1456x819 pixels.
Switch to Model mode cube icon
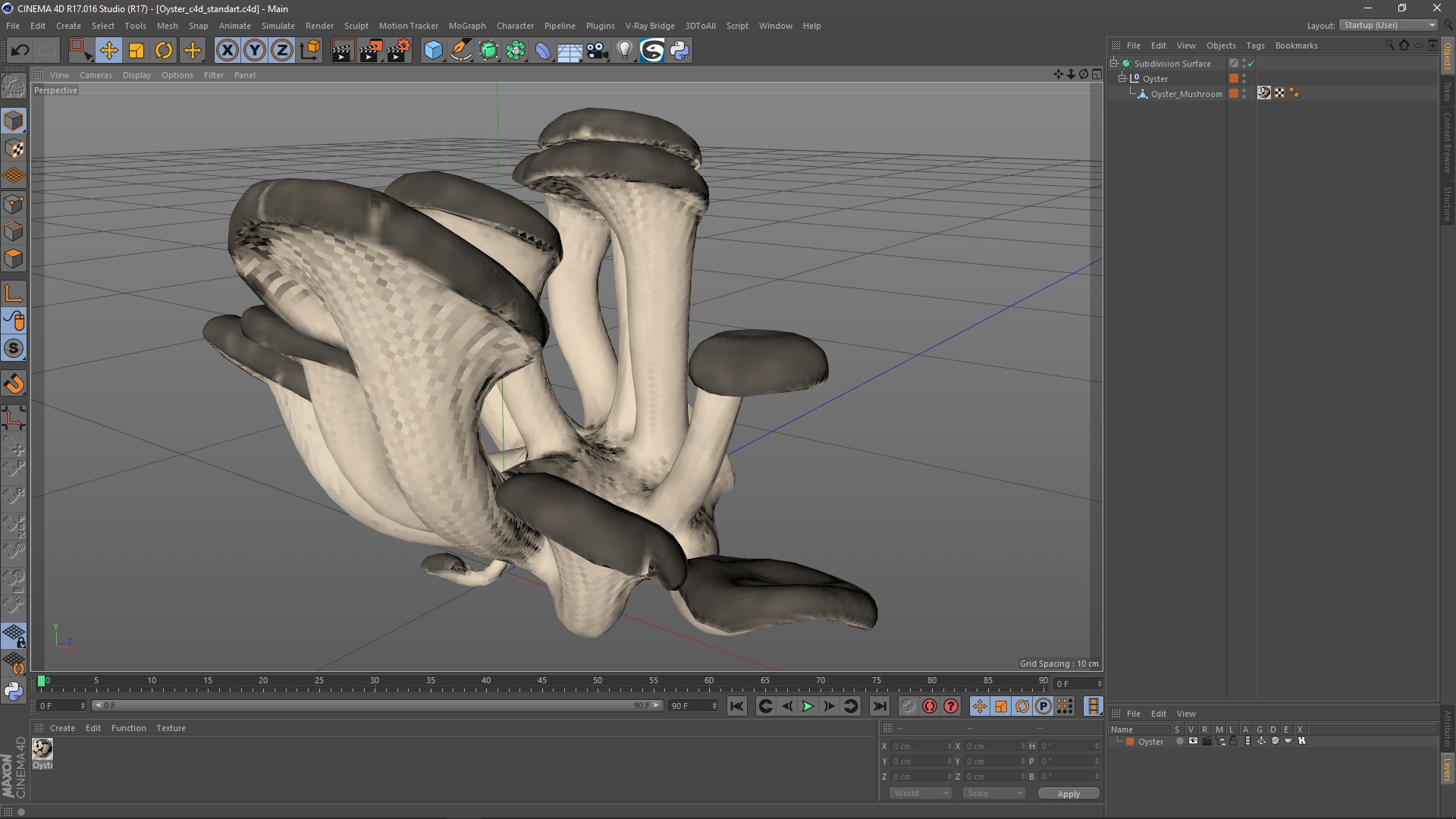(x=14, y=121)
